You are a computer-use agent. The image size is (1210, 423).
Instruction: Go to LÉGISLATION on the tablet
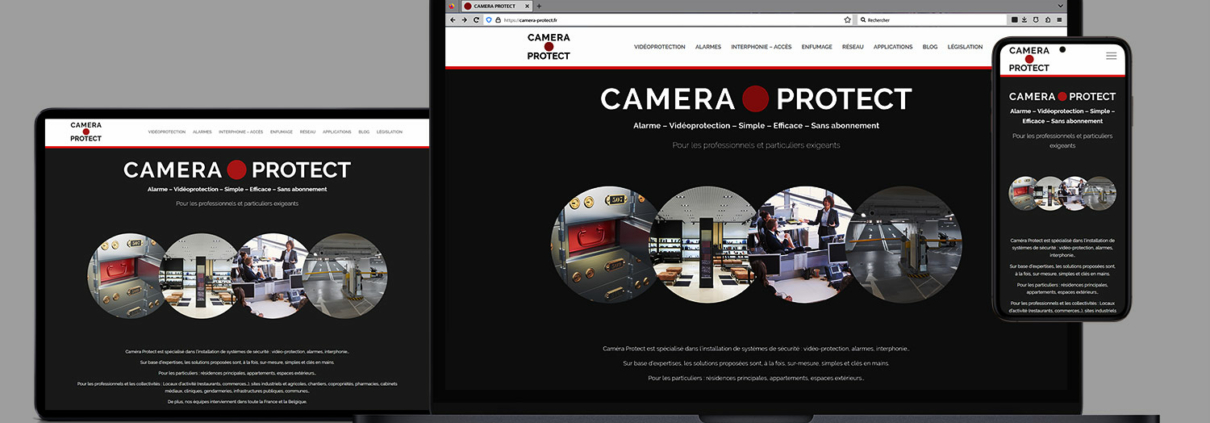coord(390,132)
